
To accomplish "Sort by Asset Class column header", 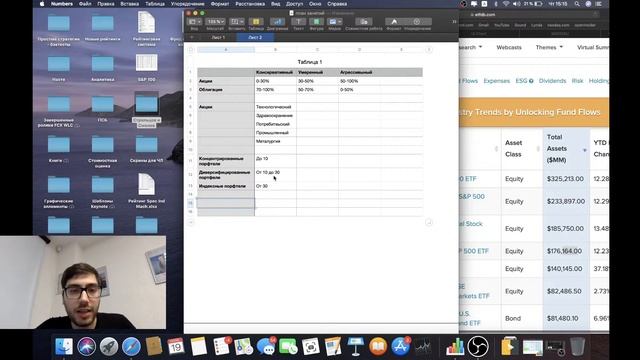I will pos(522,149).
